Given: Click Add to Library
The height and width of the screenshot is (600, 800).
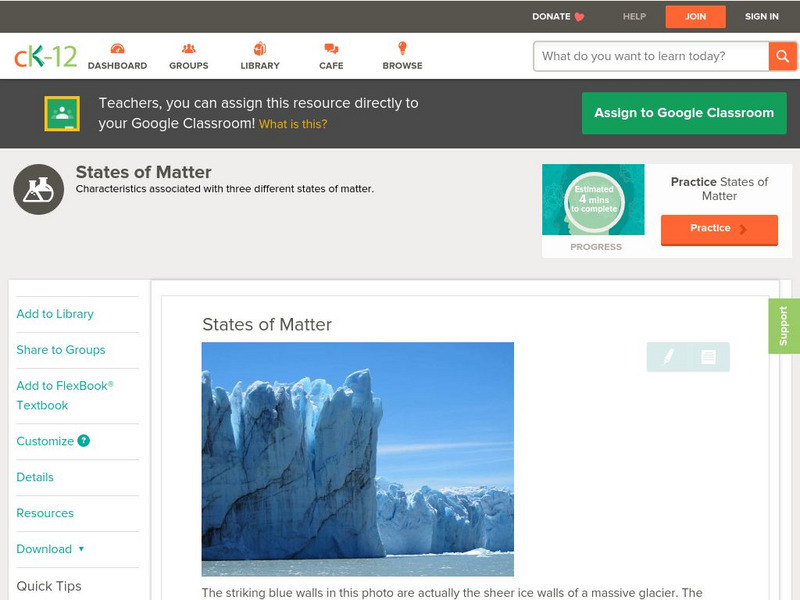Looking at the screenshot, I should point(55,314).
